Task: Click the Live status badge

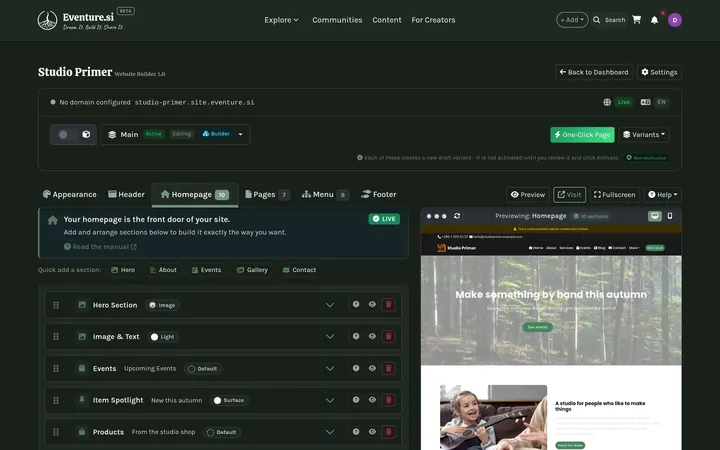Action: tap(624, 102)
